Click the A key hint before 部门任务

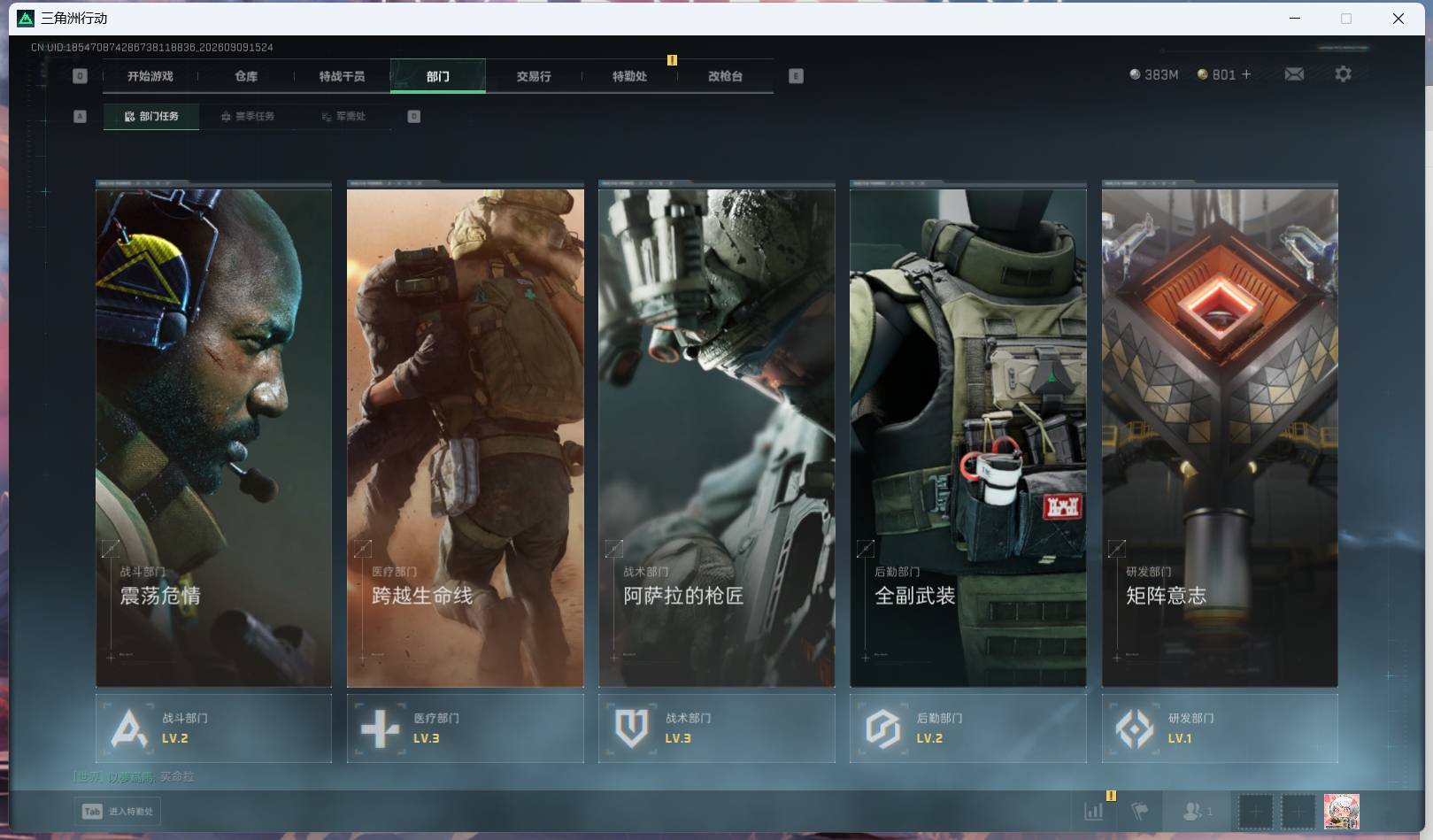pos(80,116)
